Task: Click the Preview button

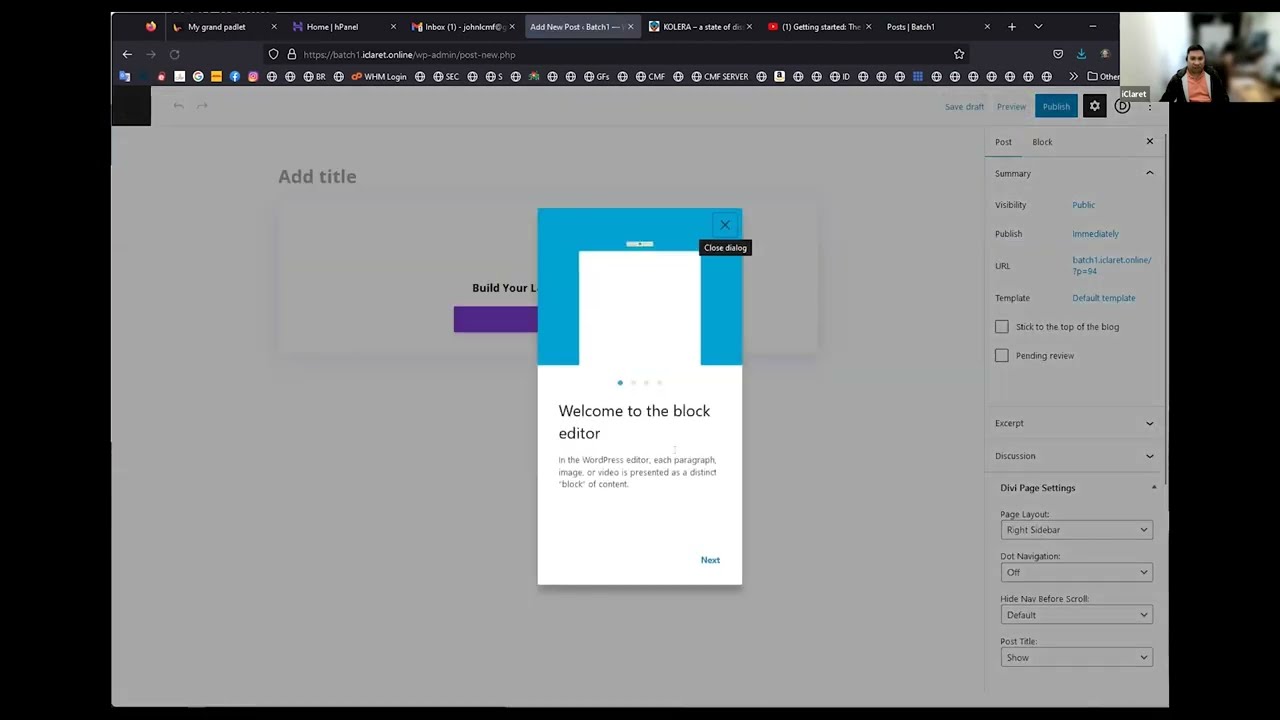Action: click(1011, 106)
